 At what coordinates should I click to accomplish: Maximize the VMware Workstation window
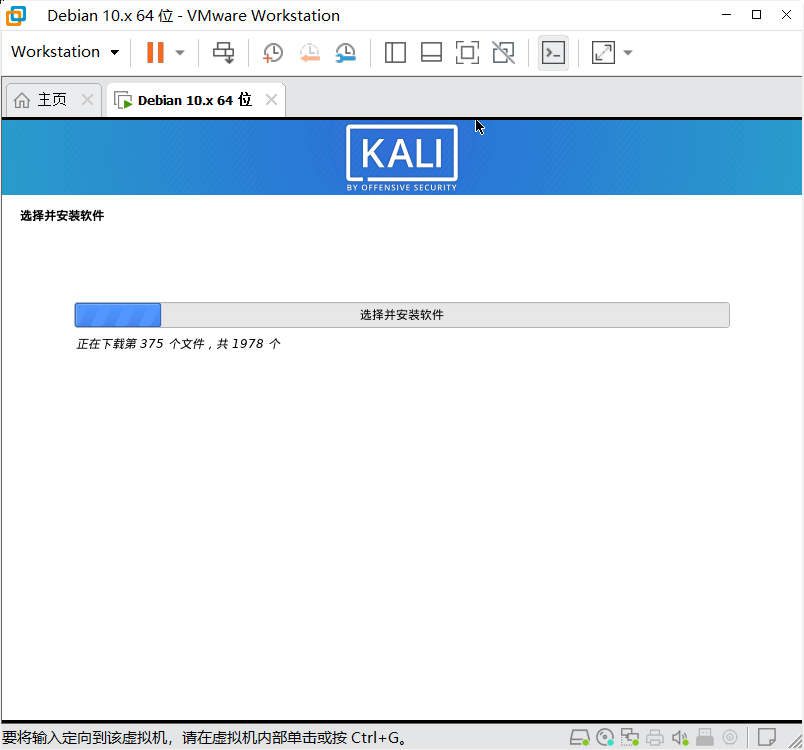pyautogui.click(x=756, y=15)
